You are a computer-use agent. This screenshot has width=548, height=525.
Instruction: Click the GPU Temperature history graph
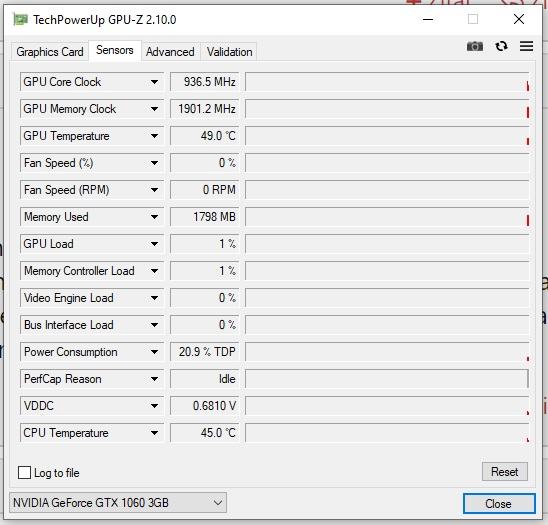[387, 136]
